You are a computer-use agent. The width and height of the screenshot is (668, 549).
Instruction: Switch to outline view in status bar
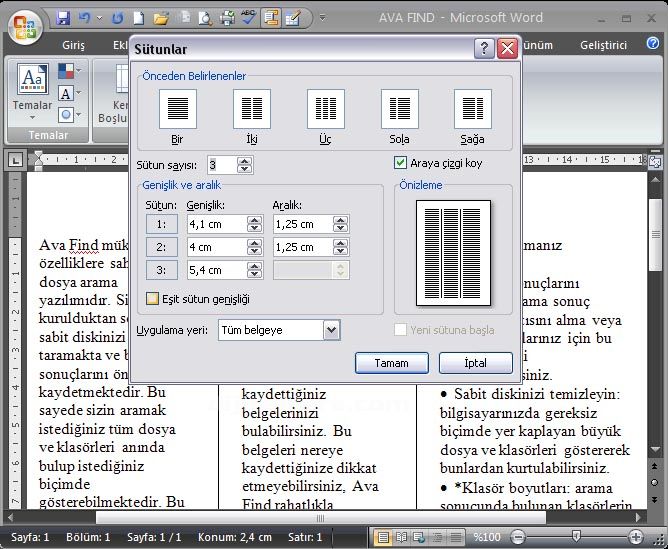(x=438, y=538)
